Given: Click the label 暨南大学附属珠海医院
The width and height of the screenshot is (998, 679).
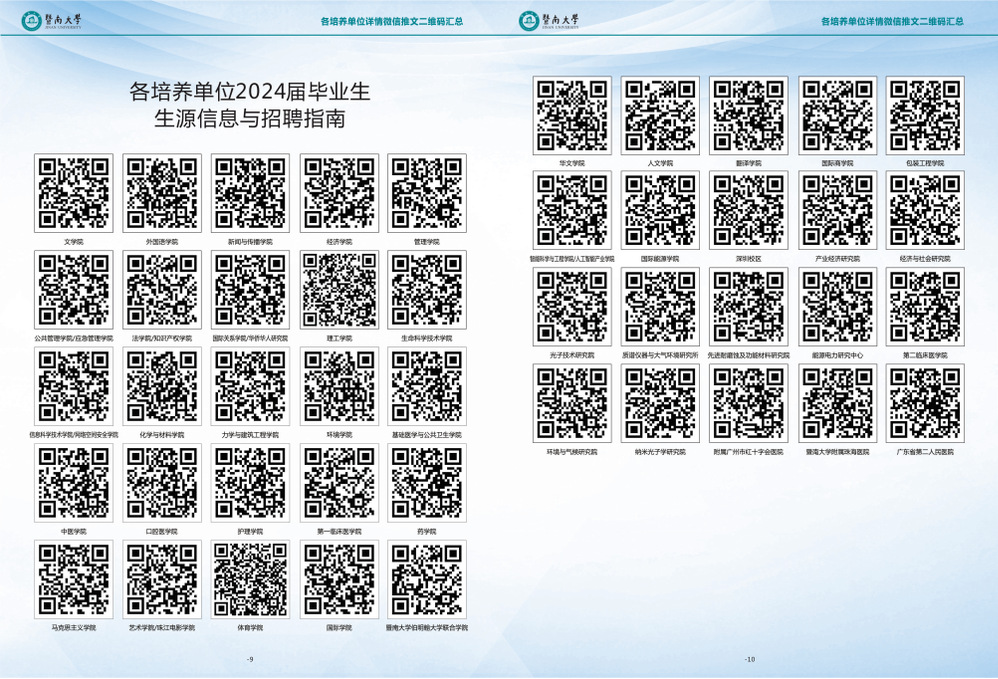Looking at the screenshot, I should pos(837,452).
